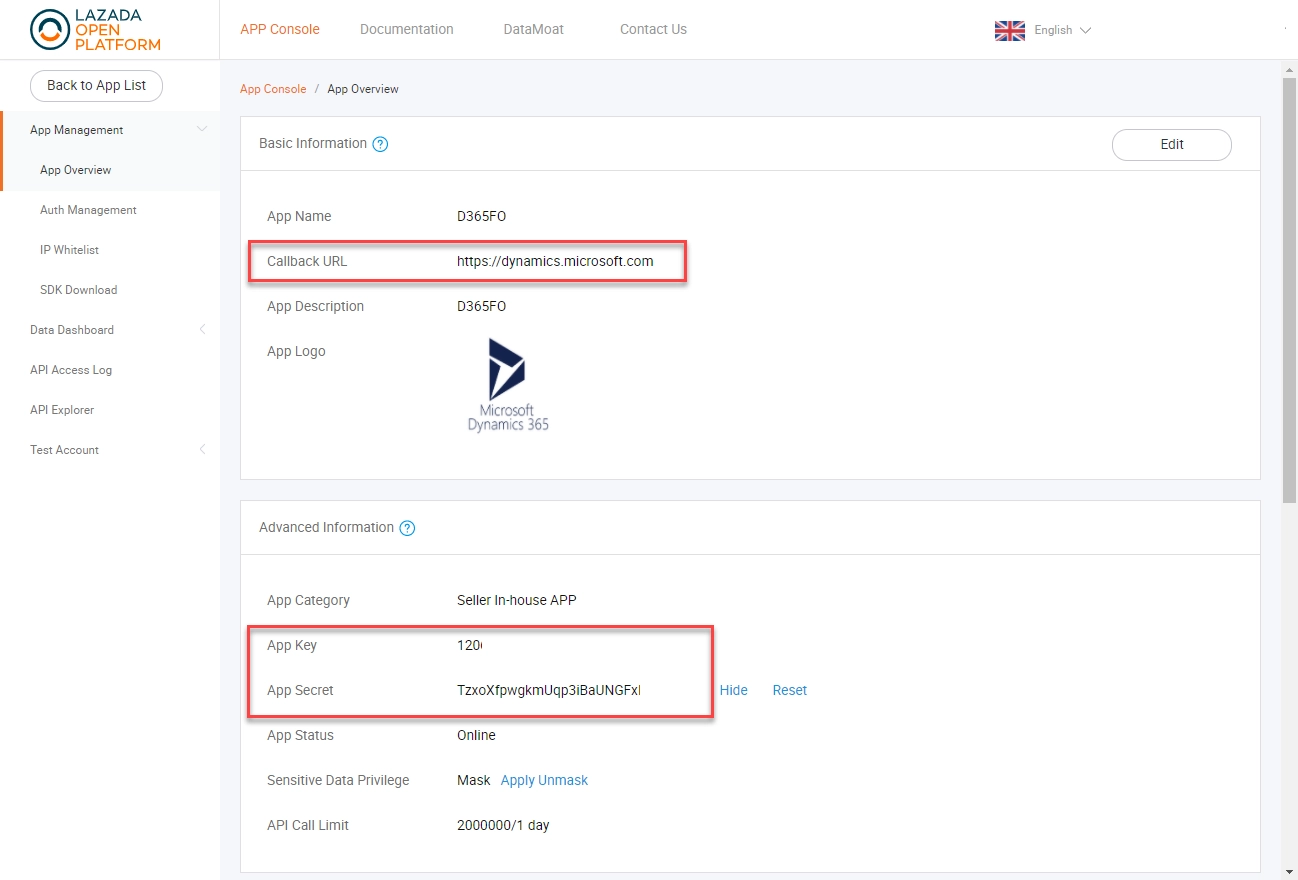Image resolution: width=1298 pixels, height=880 pixels.
Task: Click the Test Account sidebar item
Action: coord(65,450)
